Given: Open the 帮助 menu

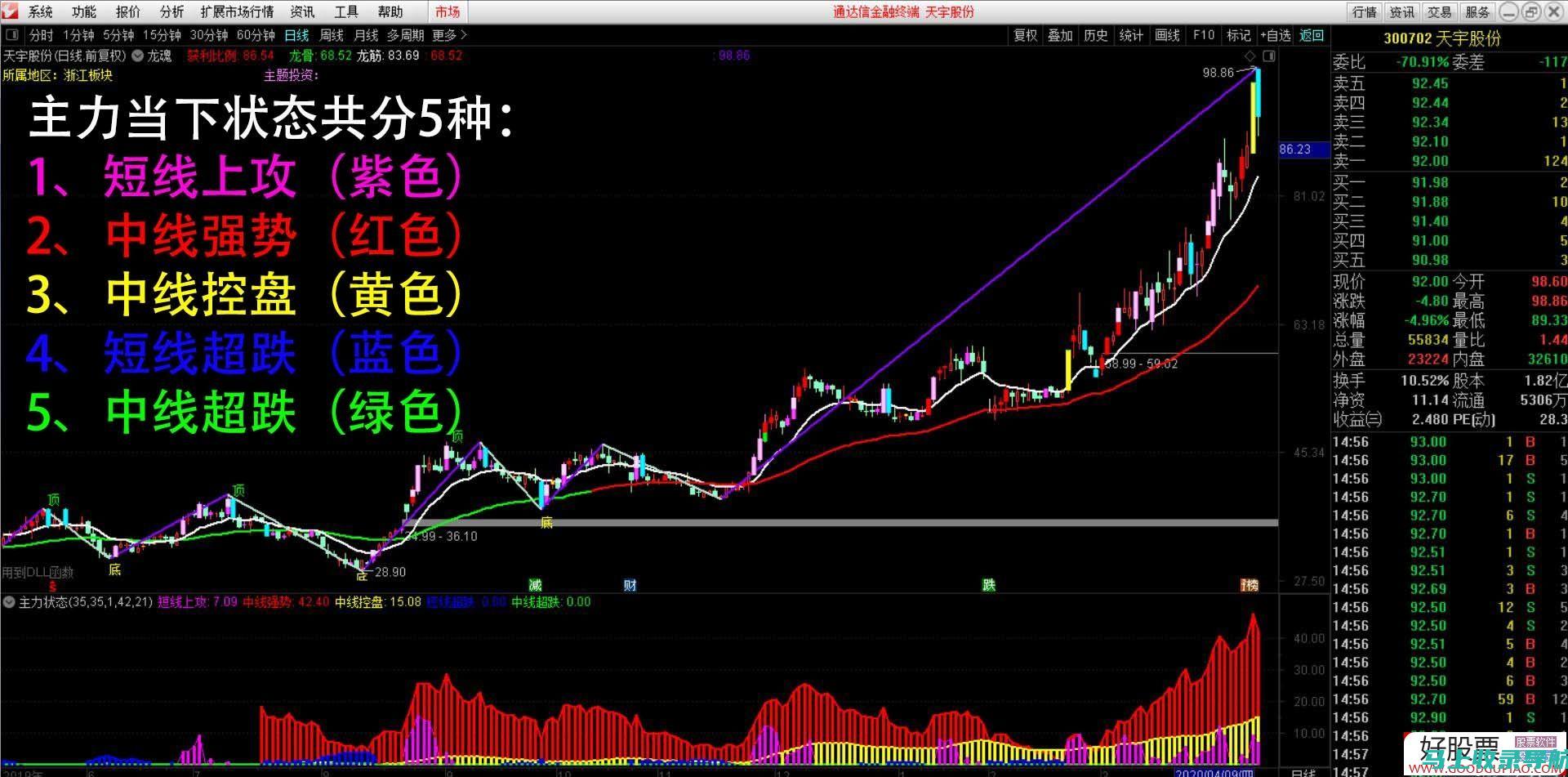Looking at the screenshot, I should coord(390,11).
